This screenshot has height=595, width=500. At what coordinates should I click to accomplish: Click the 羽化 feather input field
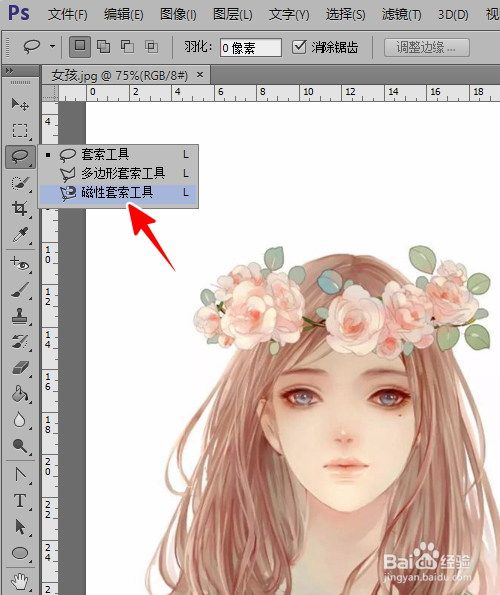251,47
